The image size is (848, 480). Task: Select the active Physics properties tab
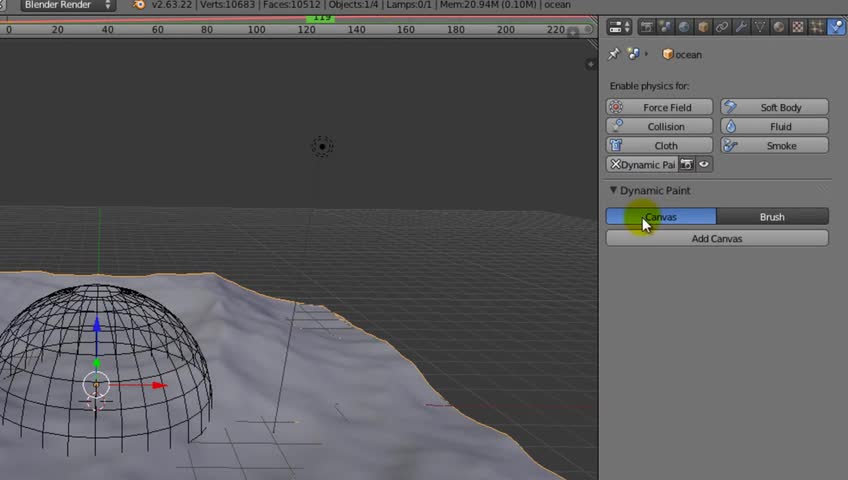(x=836, y=26)
